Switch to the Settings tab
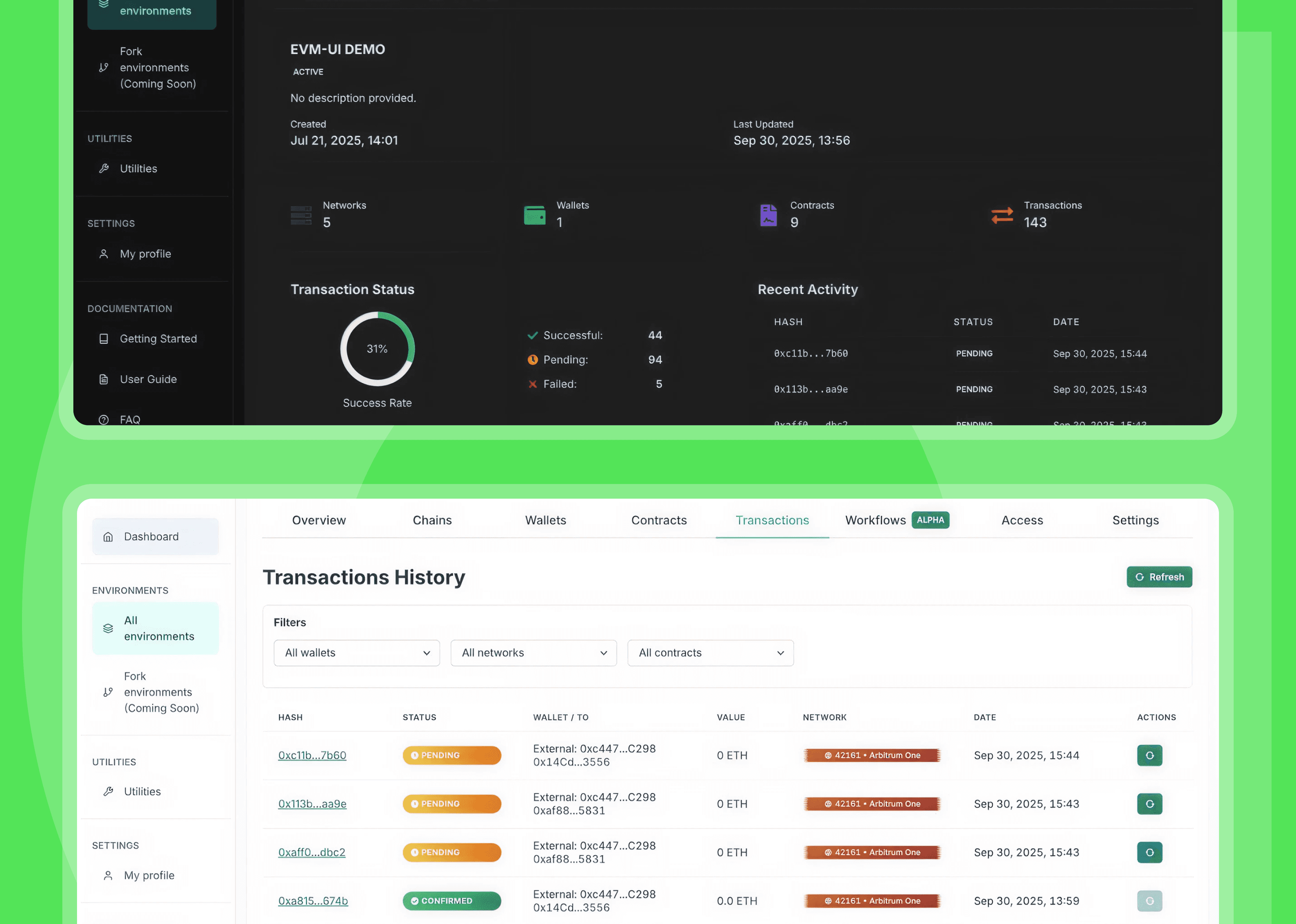 point(1135,520)
